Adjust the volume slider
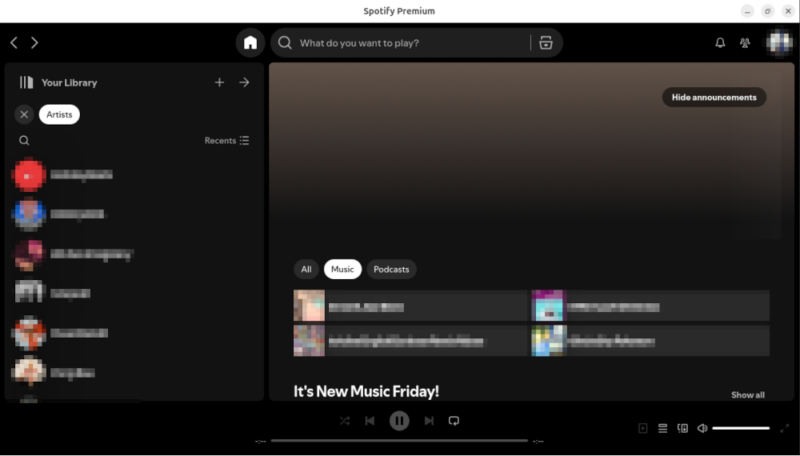This screenshot has width=800, height=456. pyautogui.click(x=741, y=428)
